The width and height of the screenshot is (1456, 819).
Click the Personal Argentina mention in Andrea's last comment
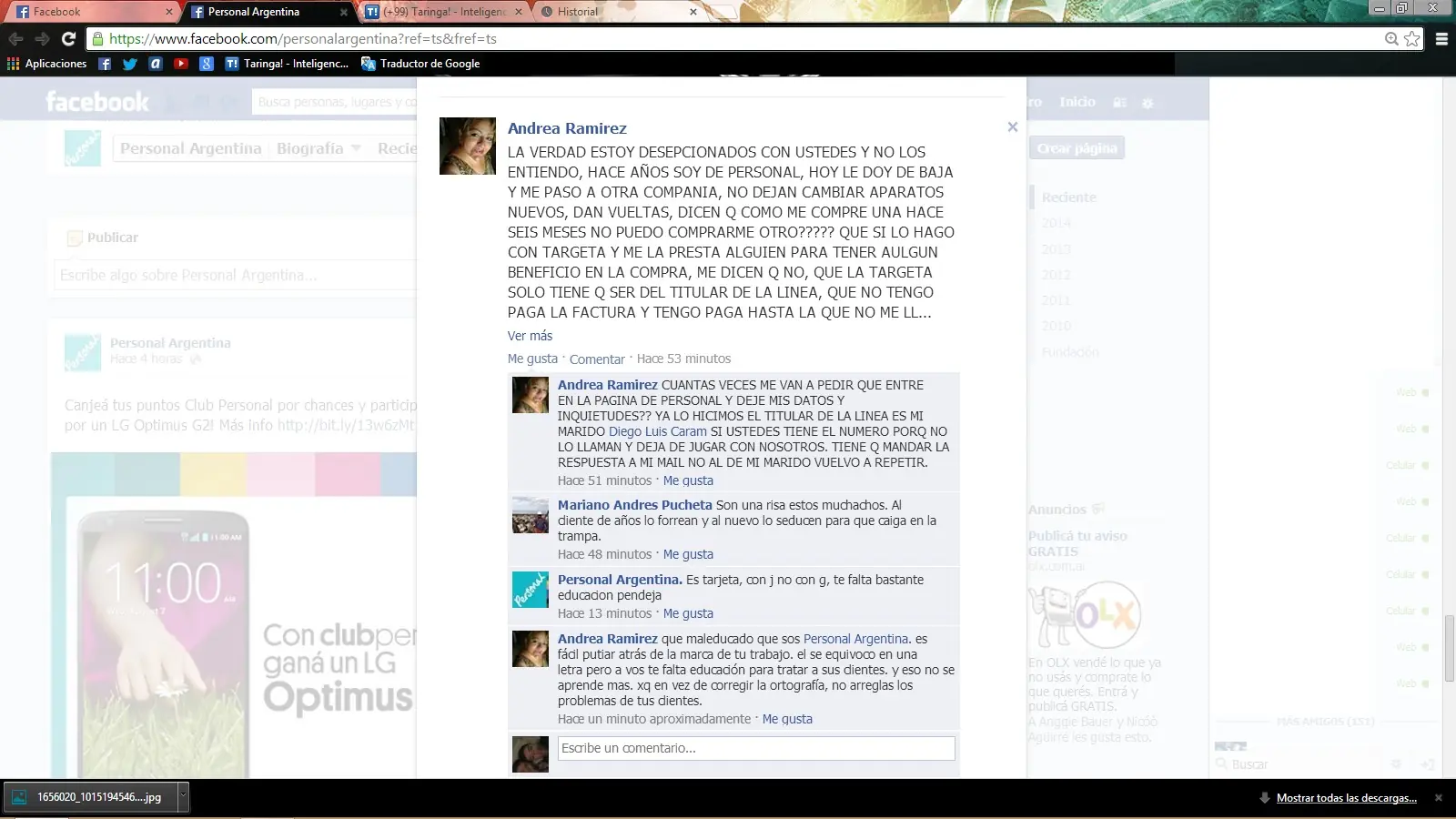click(x=855, y=639)
